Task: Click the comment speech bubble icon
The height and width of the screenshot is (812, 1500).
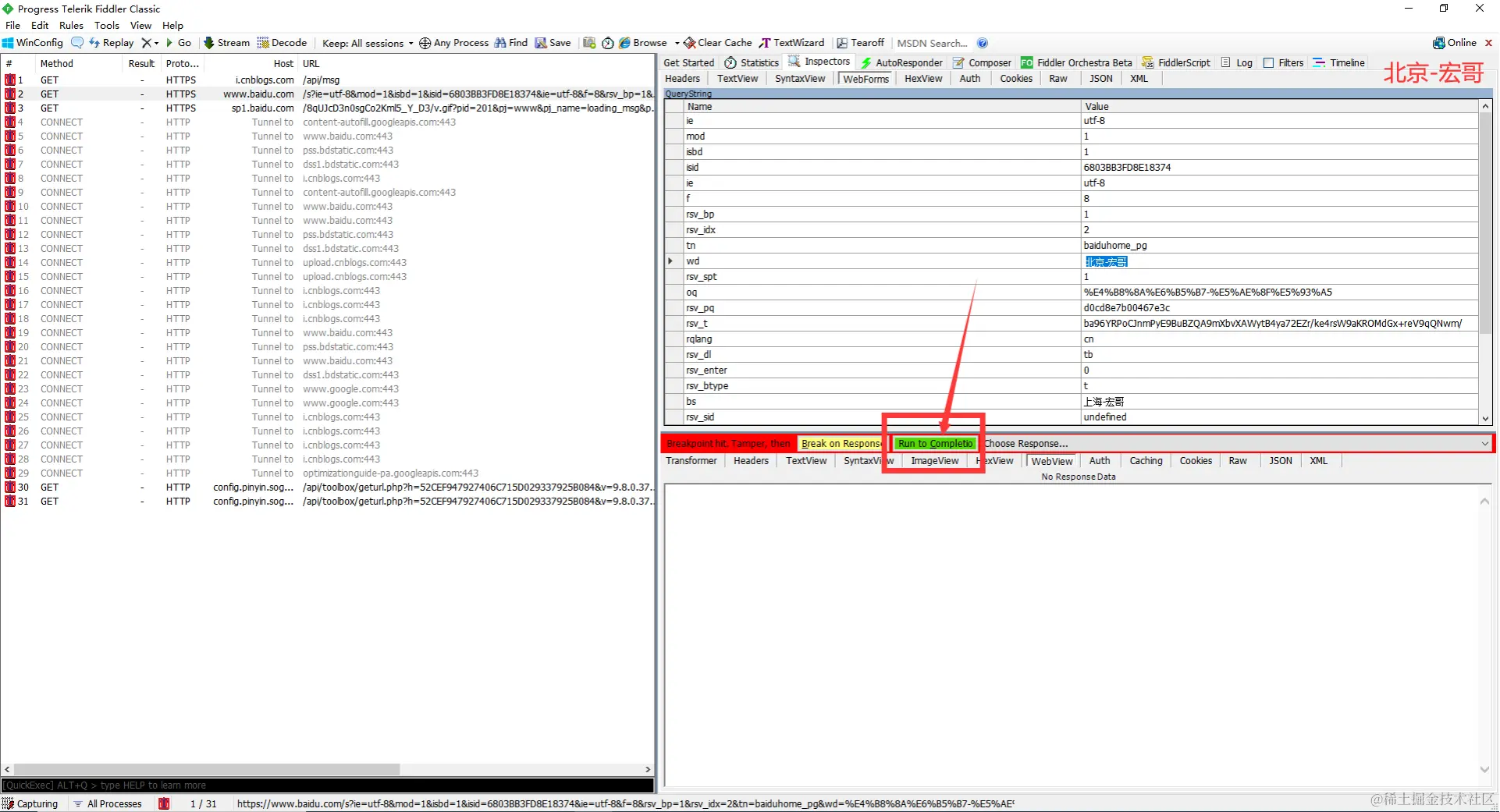Action: click(x=77, y=43)
